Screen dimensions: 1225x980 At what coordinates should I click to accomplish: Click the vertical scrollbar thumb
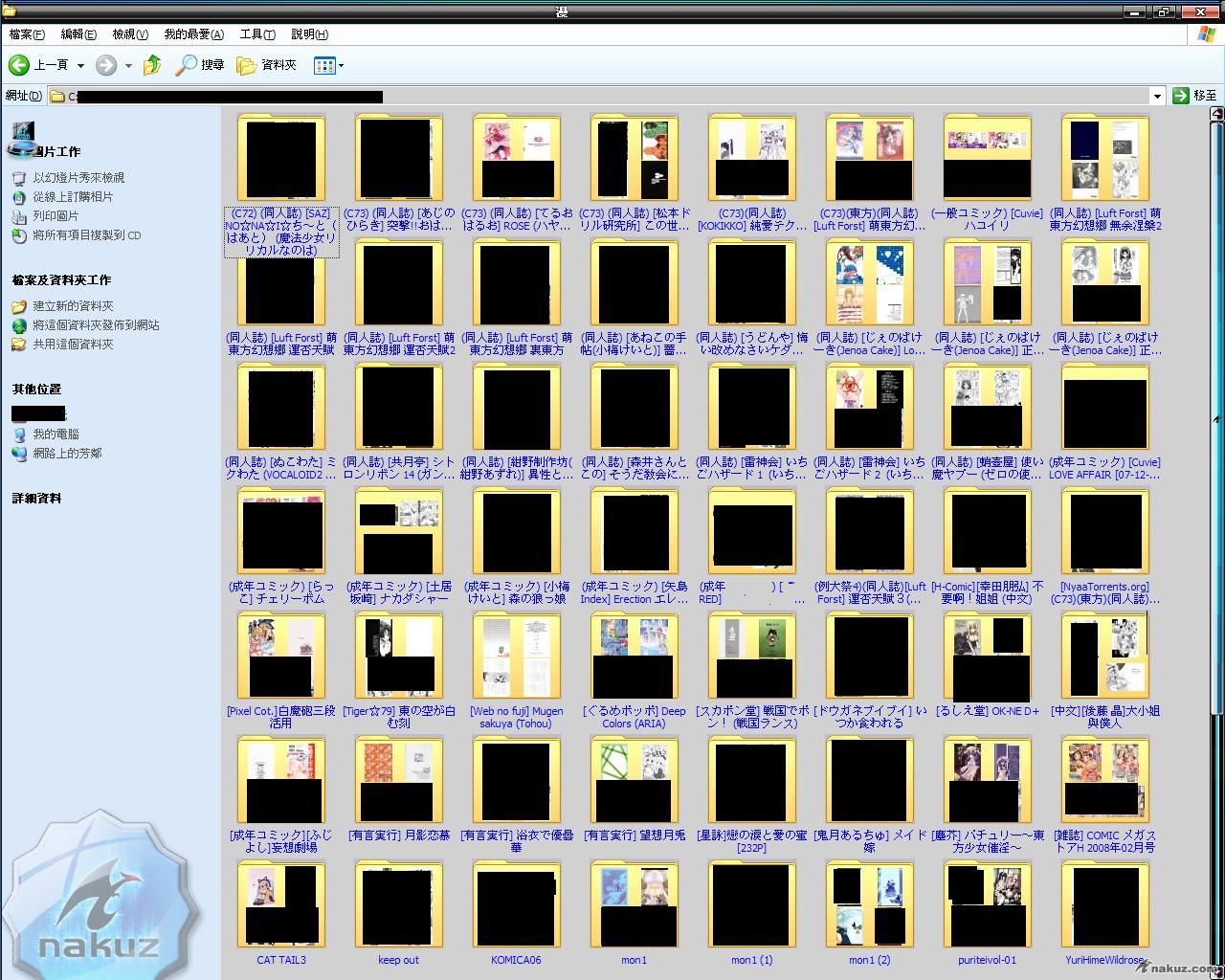(x=1216, y=417)
